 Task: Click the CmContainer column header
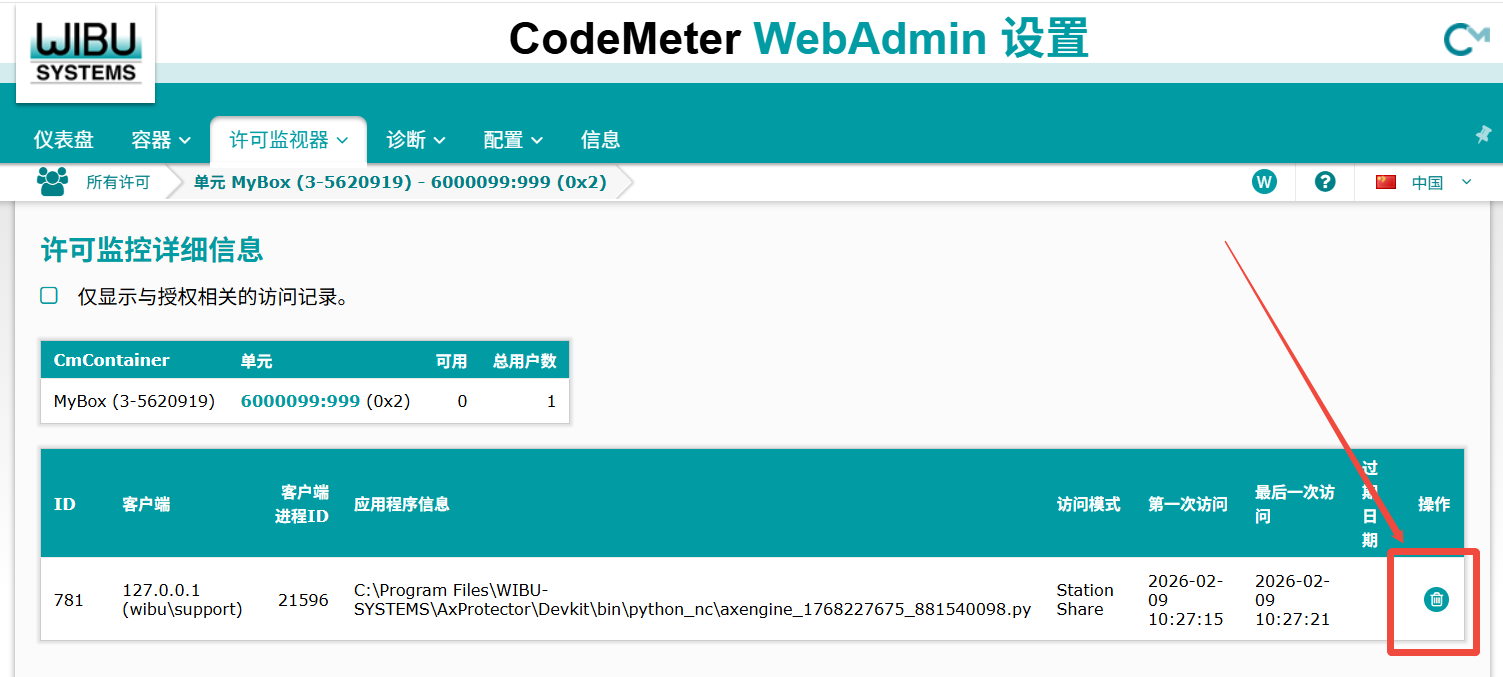[112, 360]
